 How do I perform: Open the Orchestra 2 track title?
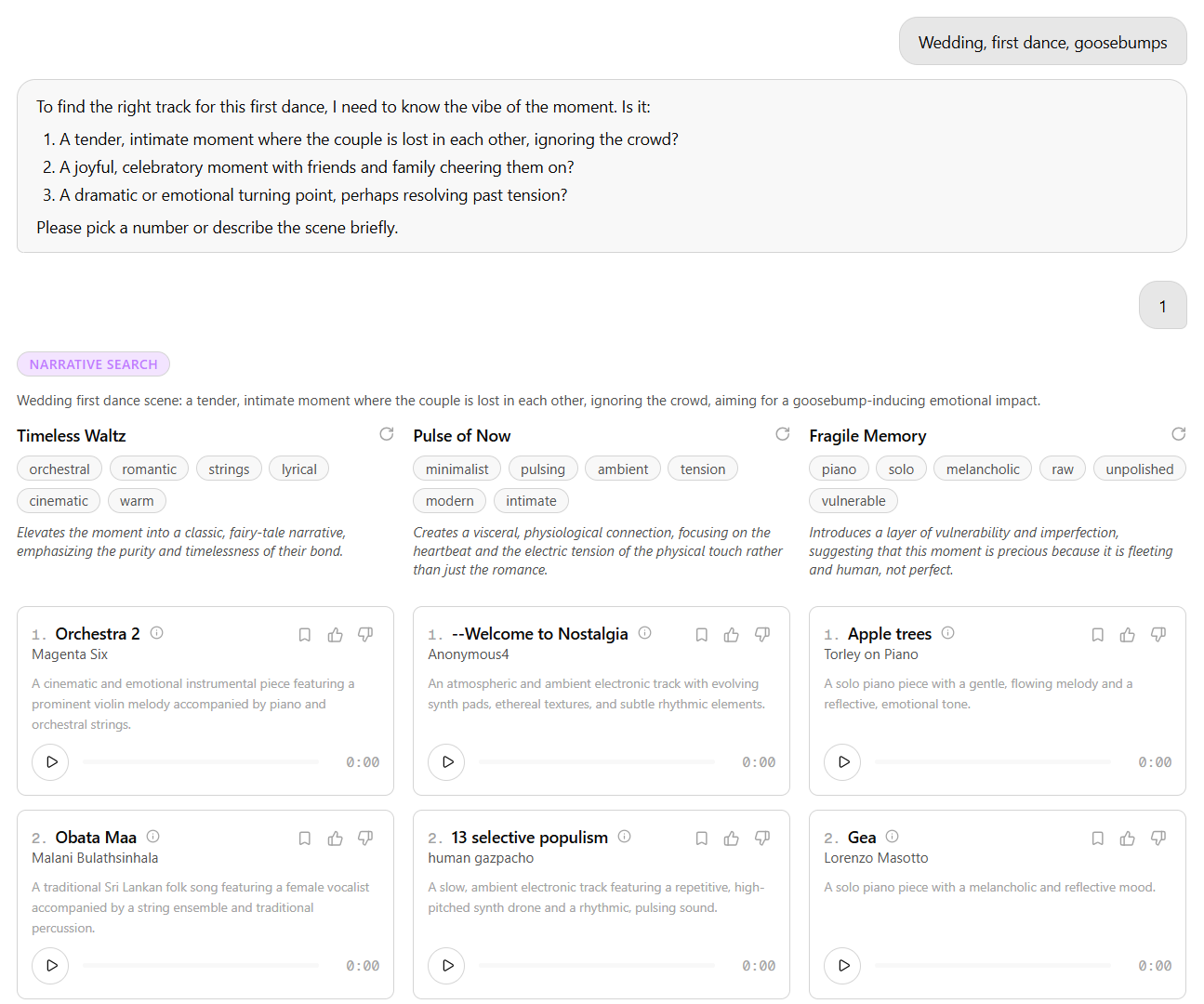98,634
